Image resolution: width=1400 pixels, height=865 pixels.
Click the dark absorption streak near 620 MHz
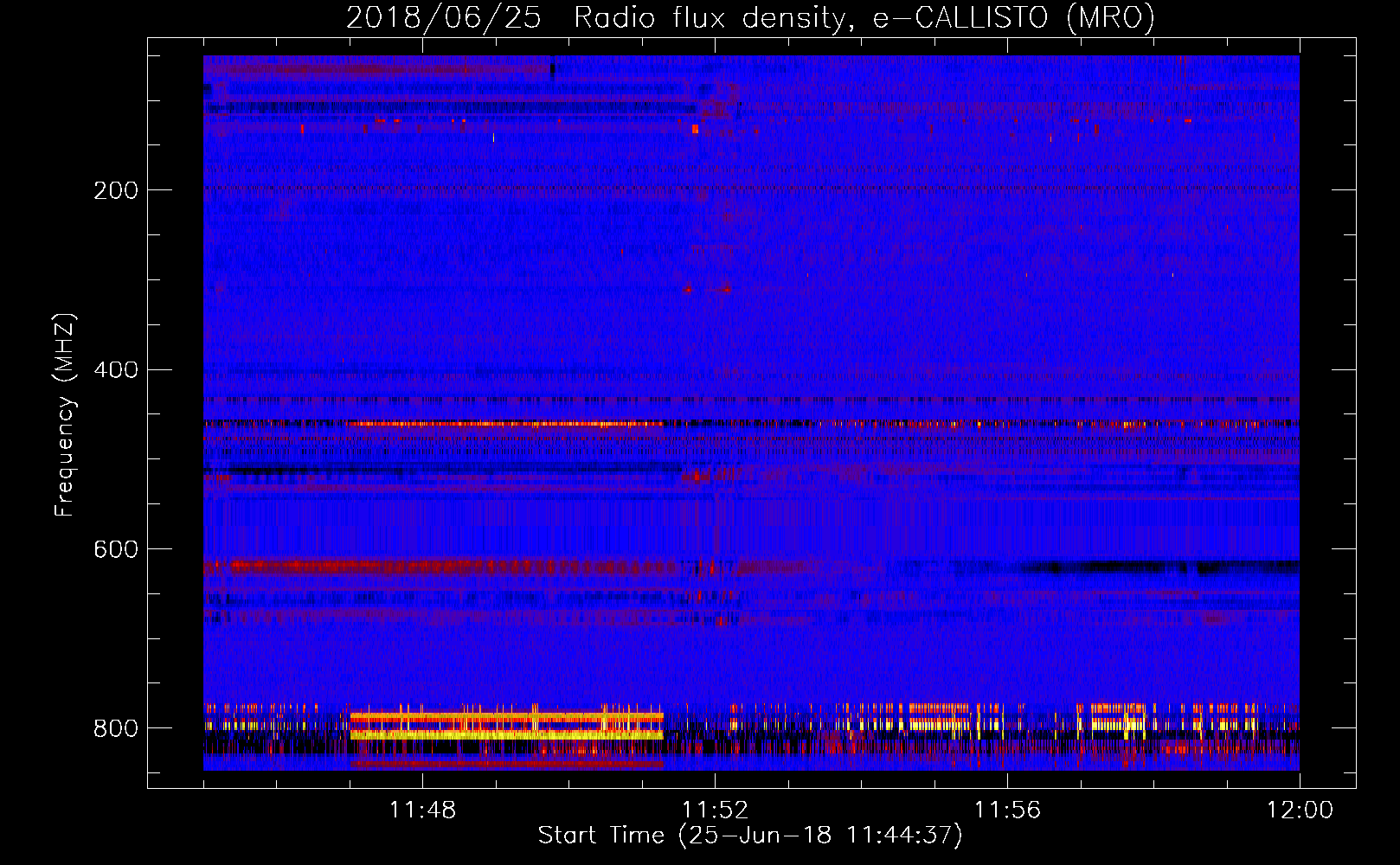click(1159, 567)
